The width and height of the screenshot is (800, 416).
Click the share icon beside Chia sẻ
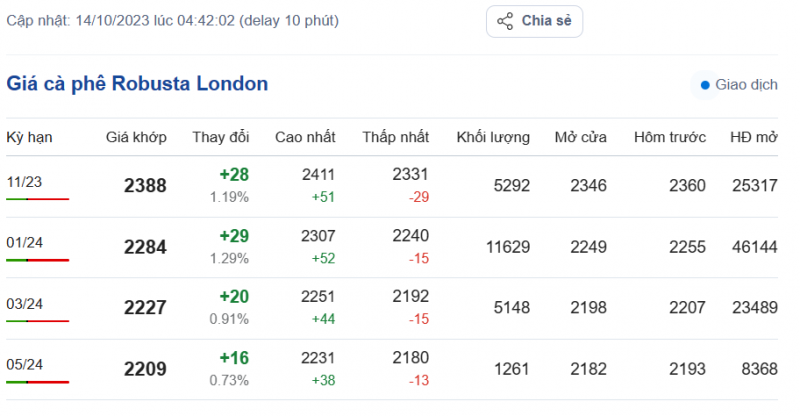tap(505, 21)
